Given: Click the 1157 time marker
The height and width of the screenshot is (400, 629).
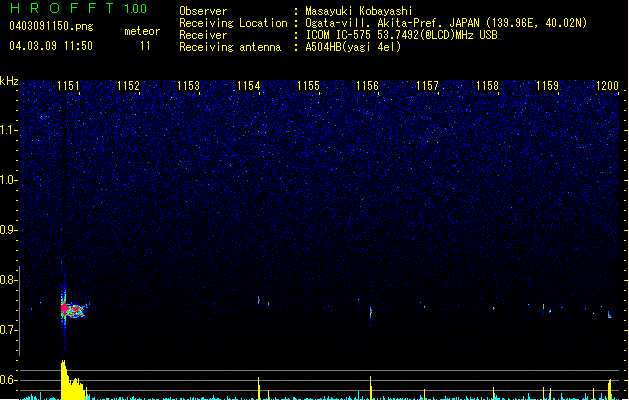Looking at the screenshot, I should 428,86.
